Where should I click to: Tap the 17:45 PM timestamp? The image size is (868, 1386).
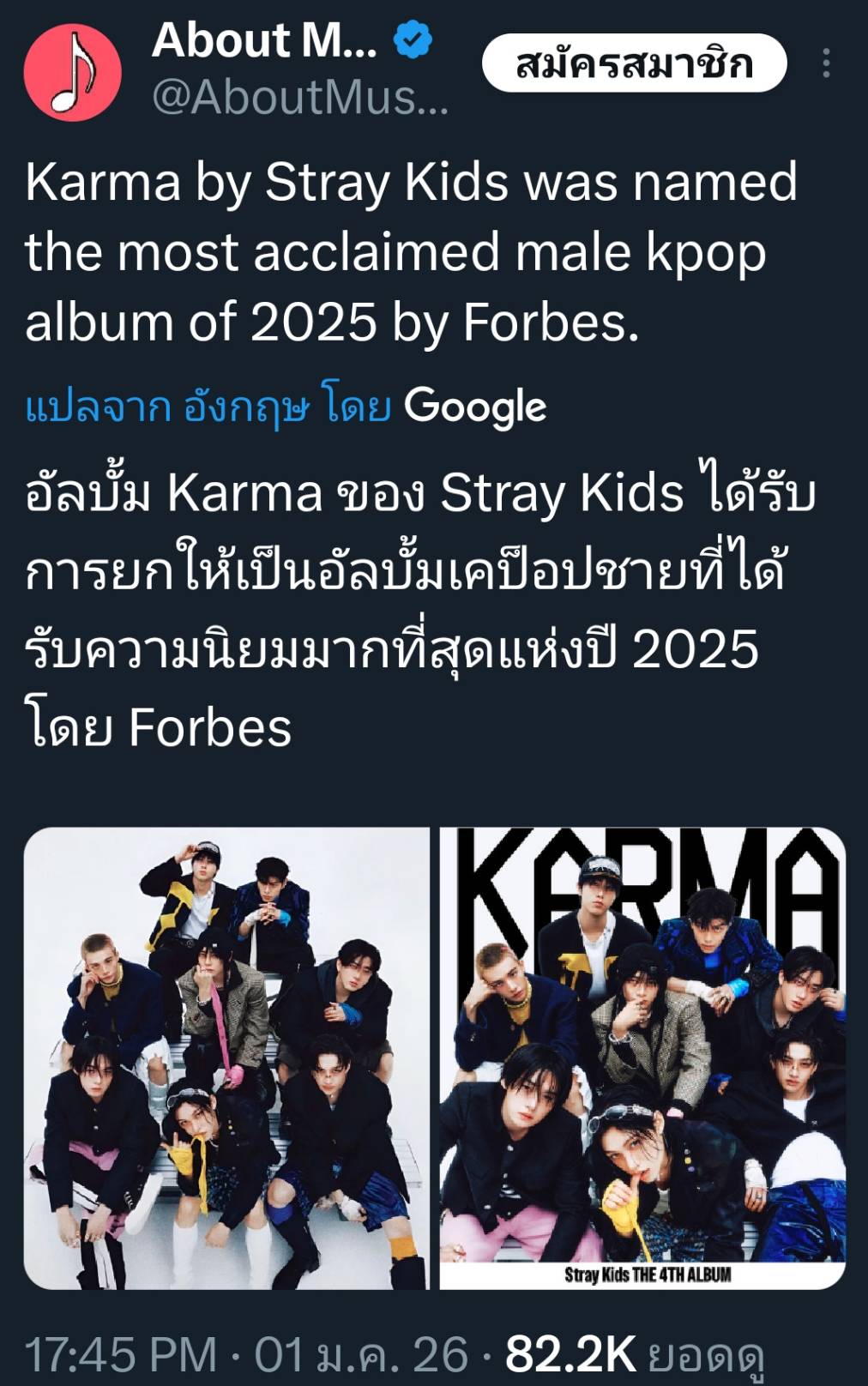[x=121, y=1355]
